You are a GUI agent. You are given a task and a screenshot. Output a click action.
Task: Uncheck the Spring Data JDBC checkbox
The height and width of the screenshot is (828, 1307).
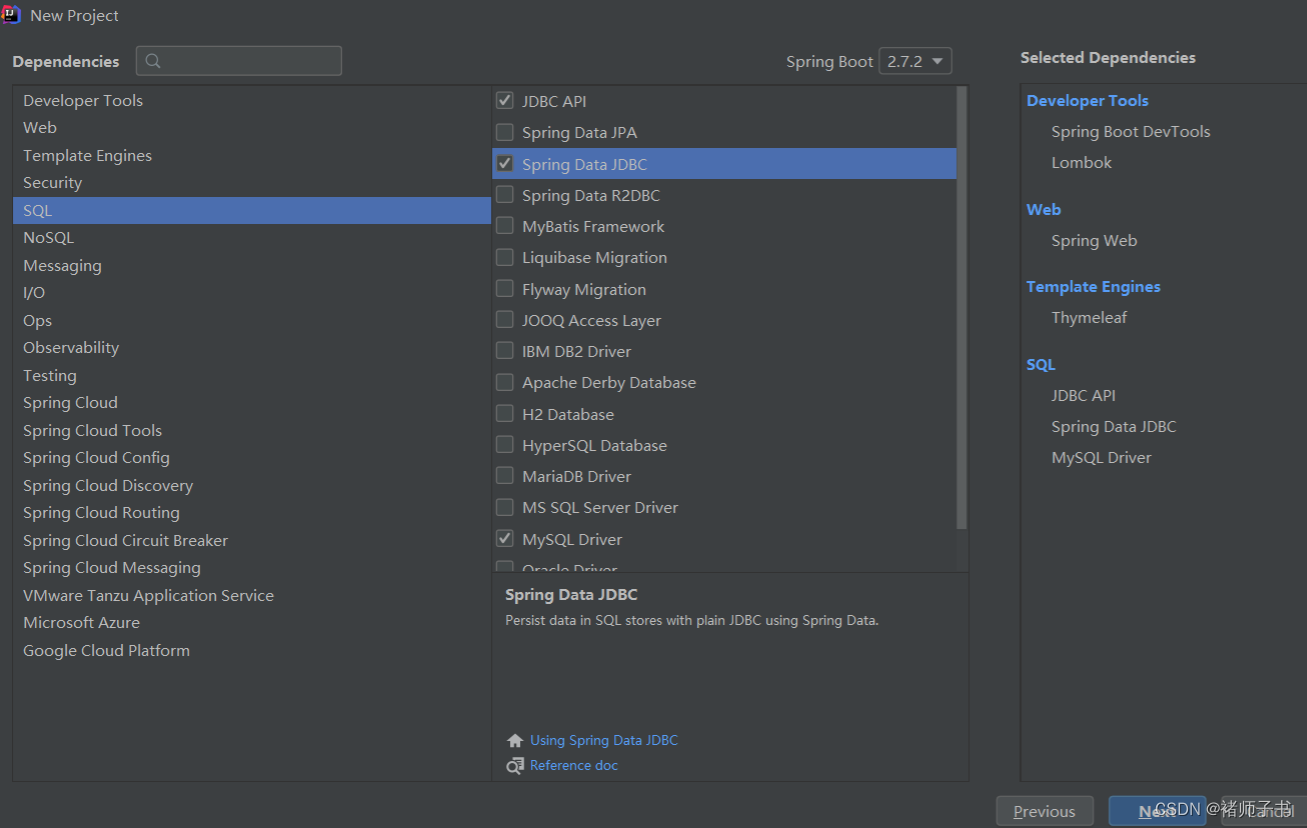point(505,163)
